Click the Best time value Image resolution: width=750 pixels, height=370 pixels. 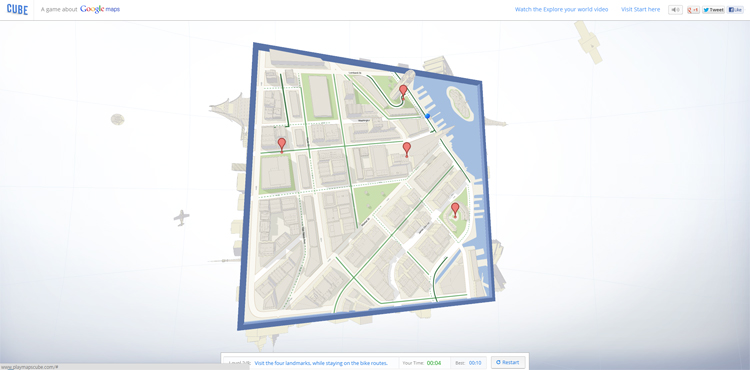click(475, 363)
